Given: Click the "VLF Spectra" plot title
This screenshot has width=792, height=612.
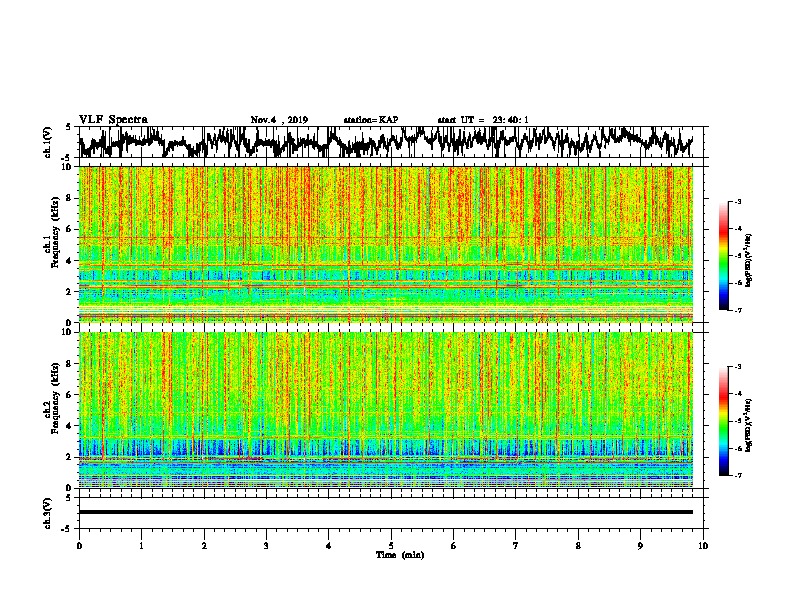Looking at the screenshot, I should [x=113, y=120].
